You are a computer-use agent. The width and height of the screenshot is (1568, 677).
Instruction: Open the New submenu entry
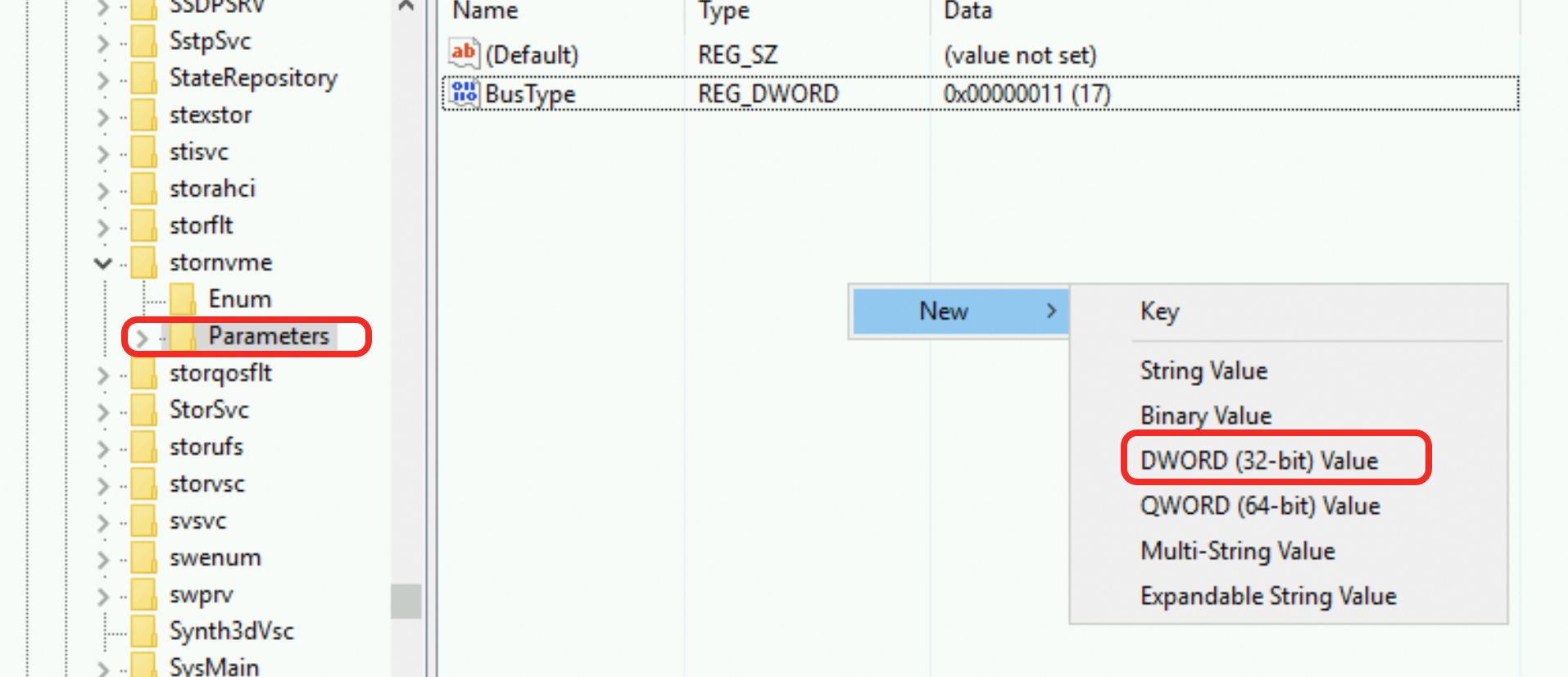coord(960,311)
